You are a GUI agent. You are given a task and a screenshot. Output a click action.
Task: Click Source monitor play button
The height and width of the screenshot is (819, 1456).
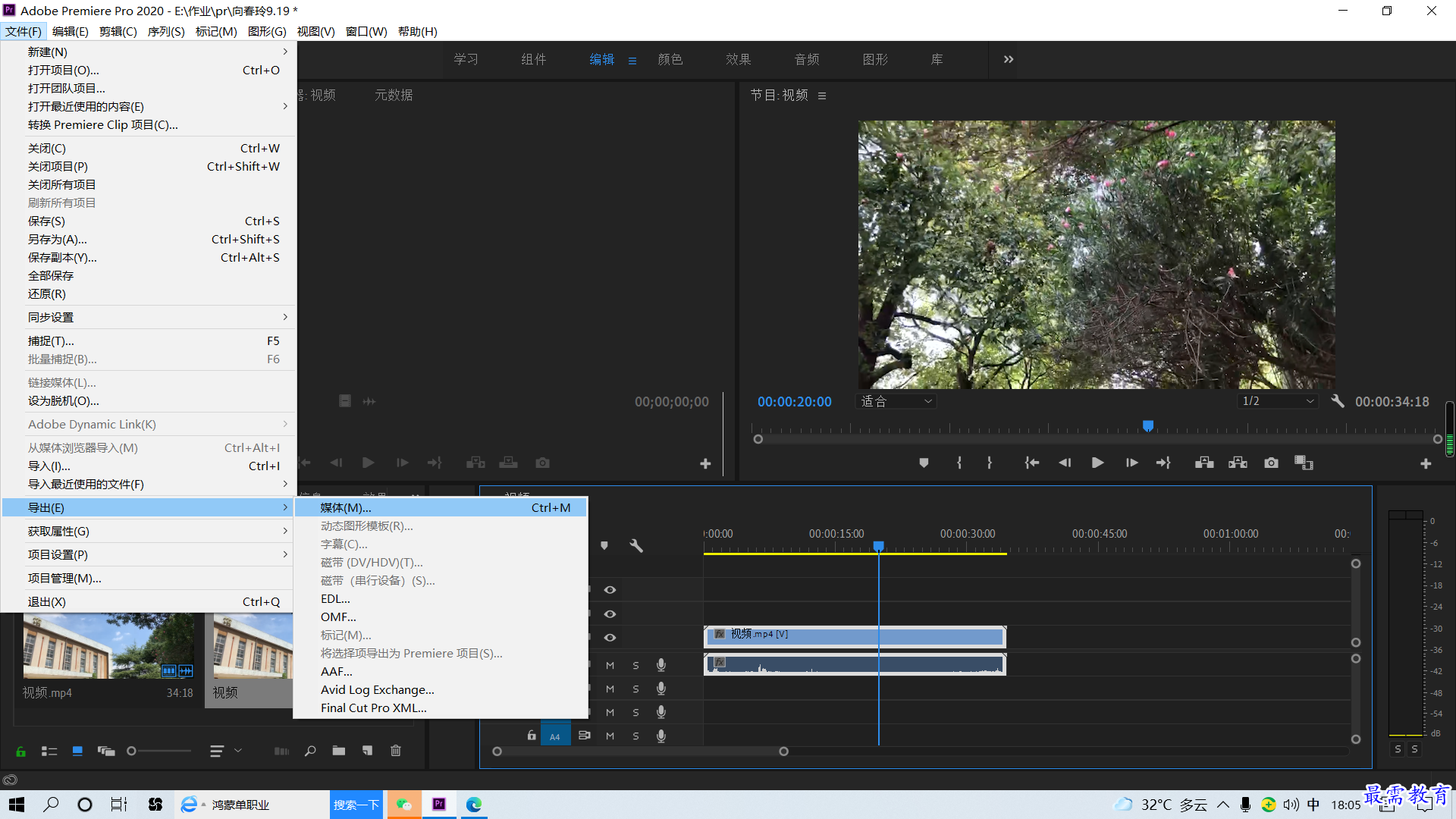pos(369,463)
